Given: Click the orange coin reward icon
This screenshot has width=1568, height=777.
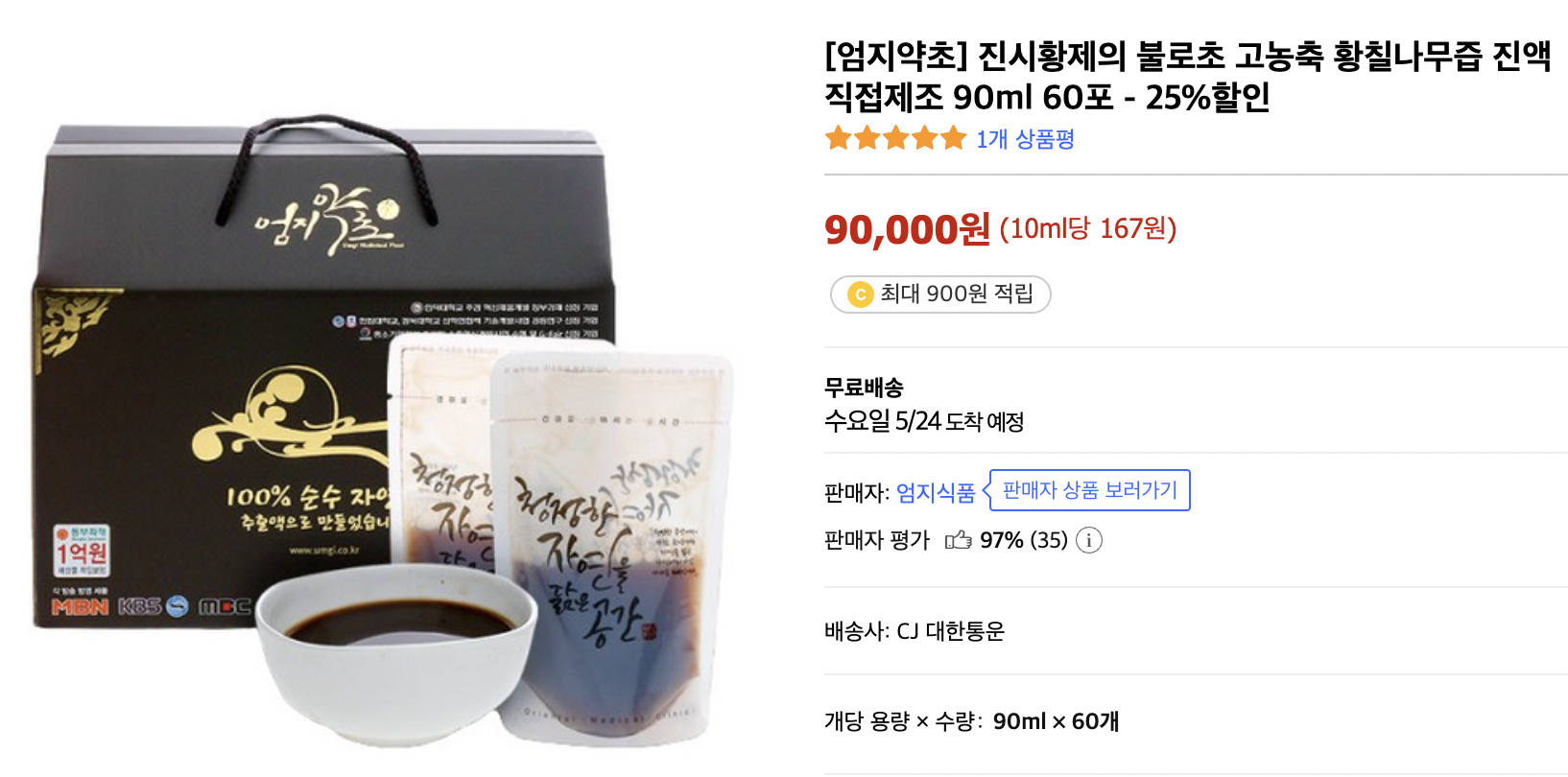Looking at the screenshot, I should pos(861,294).
